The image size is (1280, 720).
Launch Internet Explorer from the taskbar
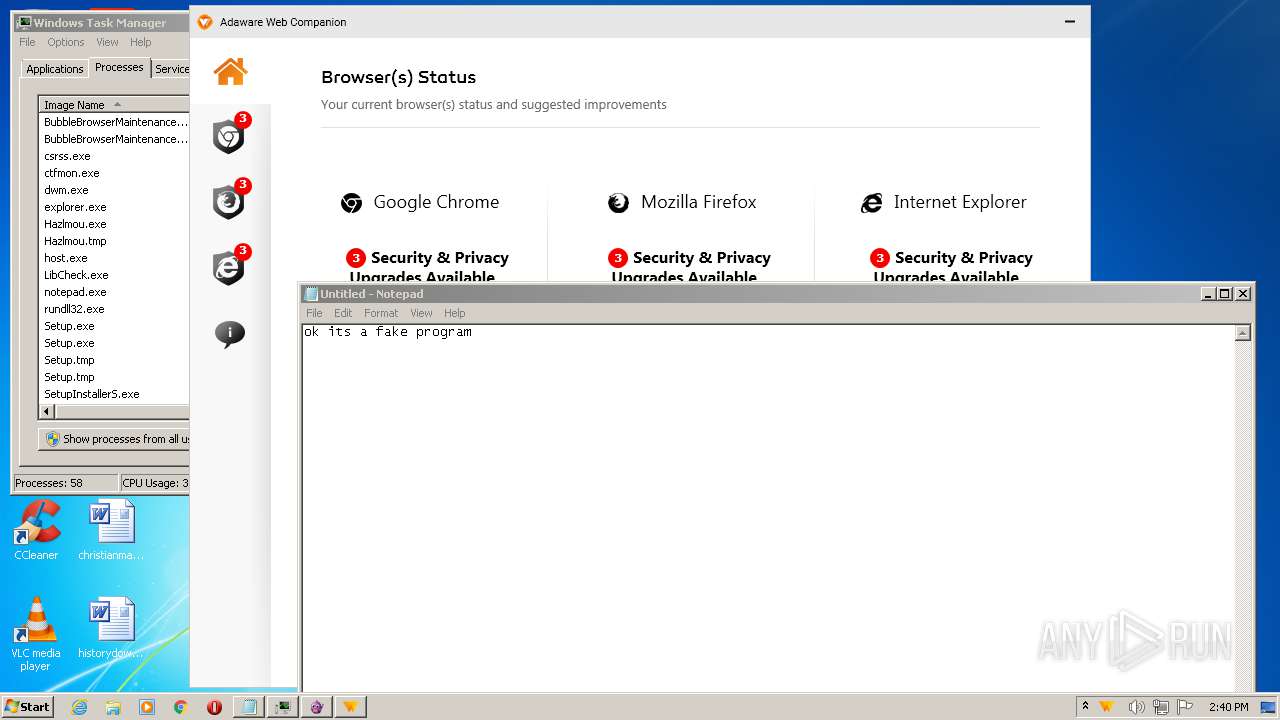79,707
